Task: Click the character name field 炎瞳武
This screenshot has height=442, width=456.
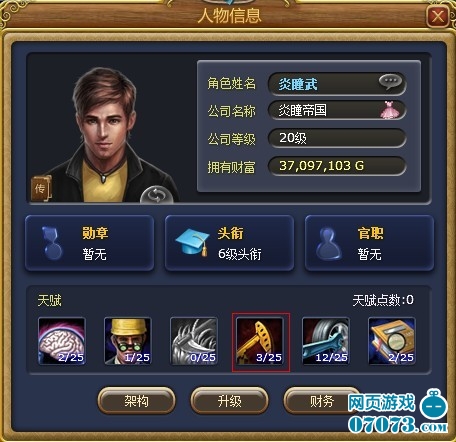Action: (337, 84)
